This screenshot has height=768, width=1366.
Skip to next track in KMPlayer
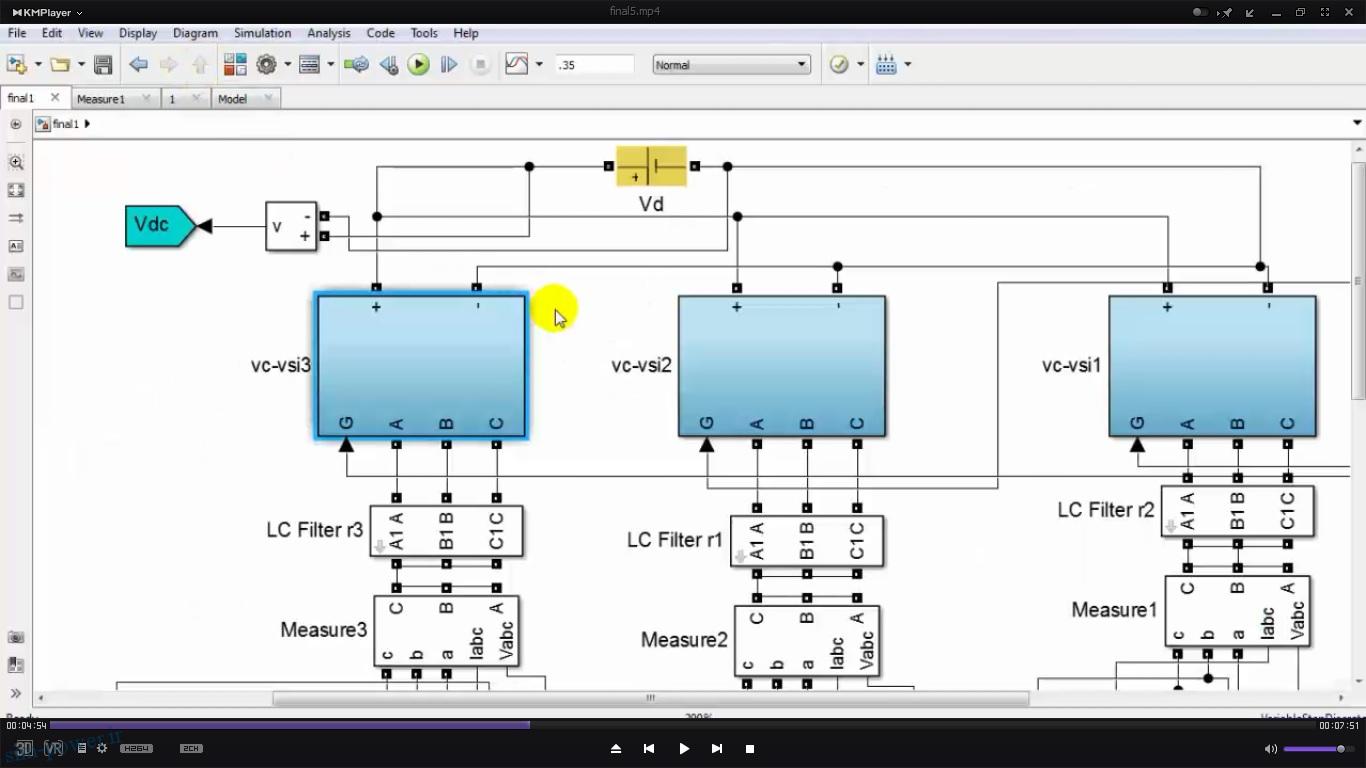716,748
